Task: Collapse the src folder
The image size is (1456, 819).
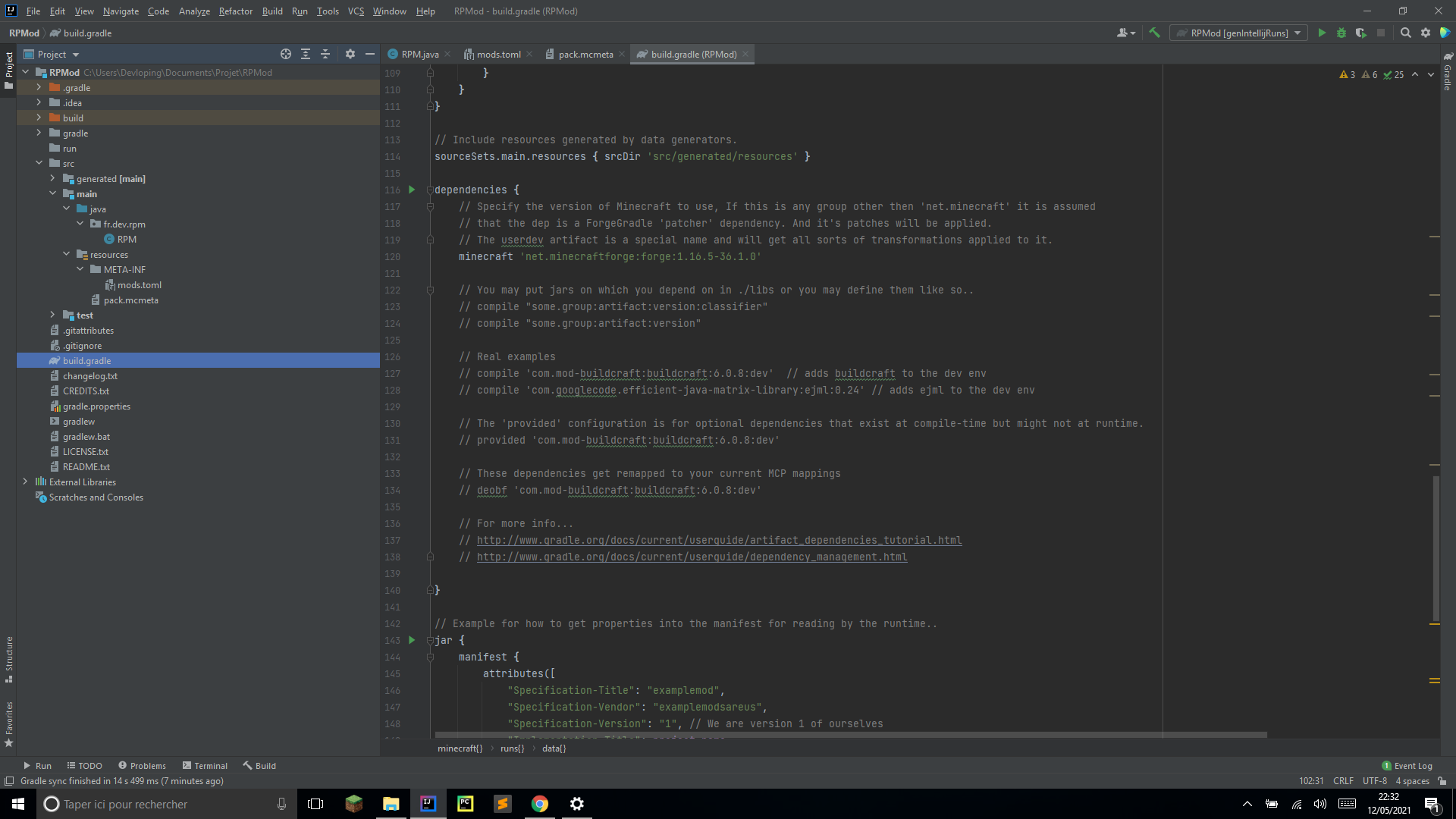Action: click(x=39, y=163)
